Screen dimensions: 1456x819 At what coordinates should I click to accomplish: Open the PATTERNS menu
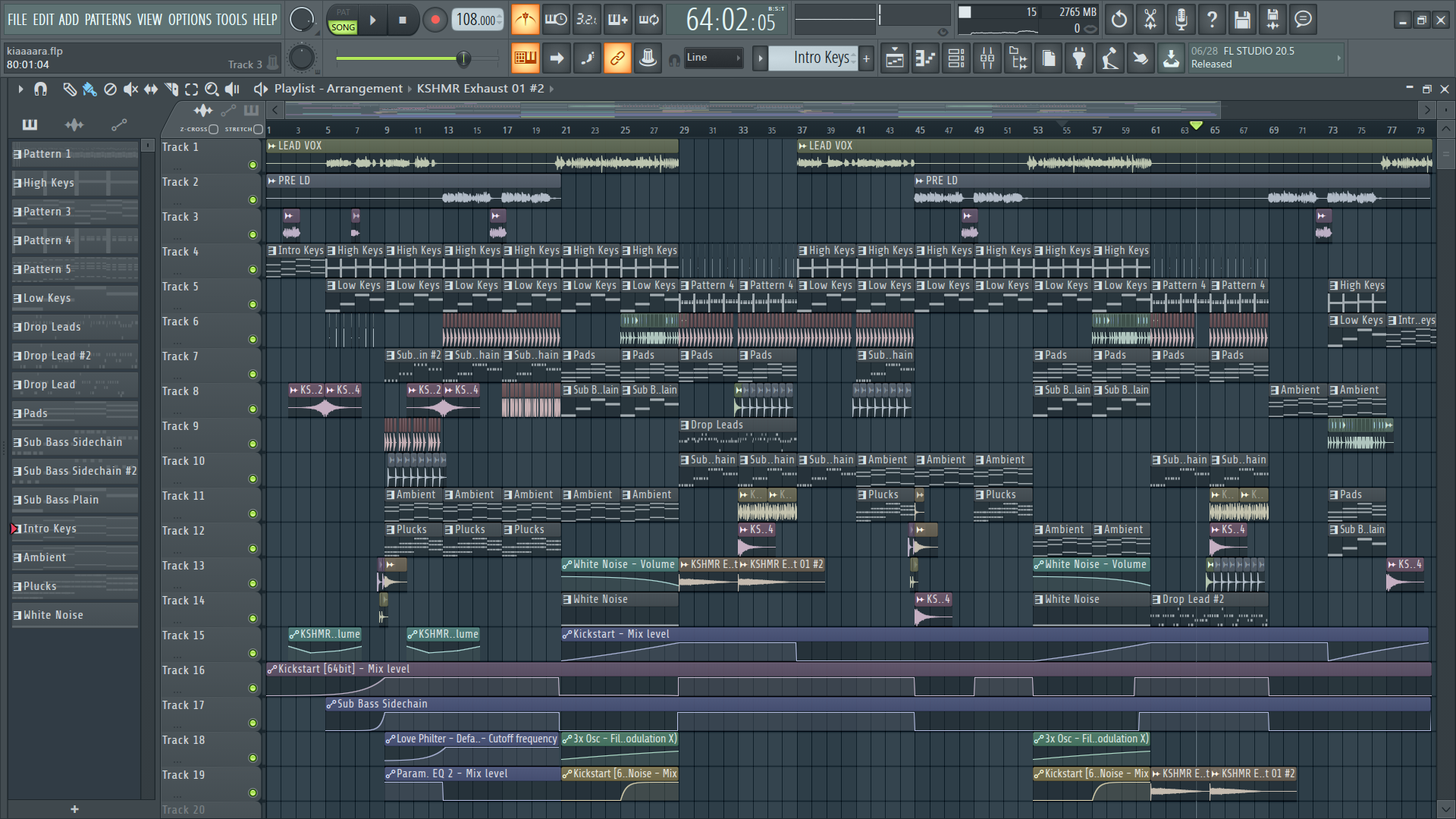(x=108, y=20)
